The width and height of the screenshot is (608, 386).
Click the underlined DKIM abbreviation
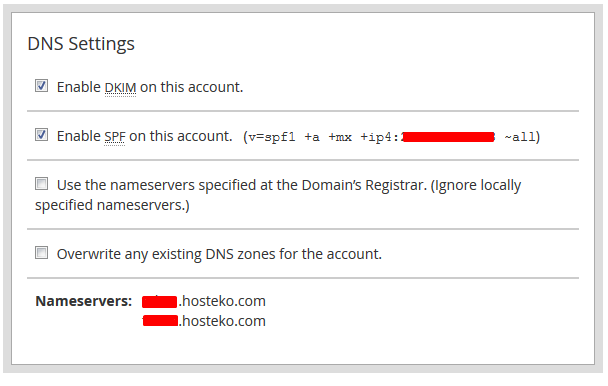click(120, 87)
